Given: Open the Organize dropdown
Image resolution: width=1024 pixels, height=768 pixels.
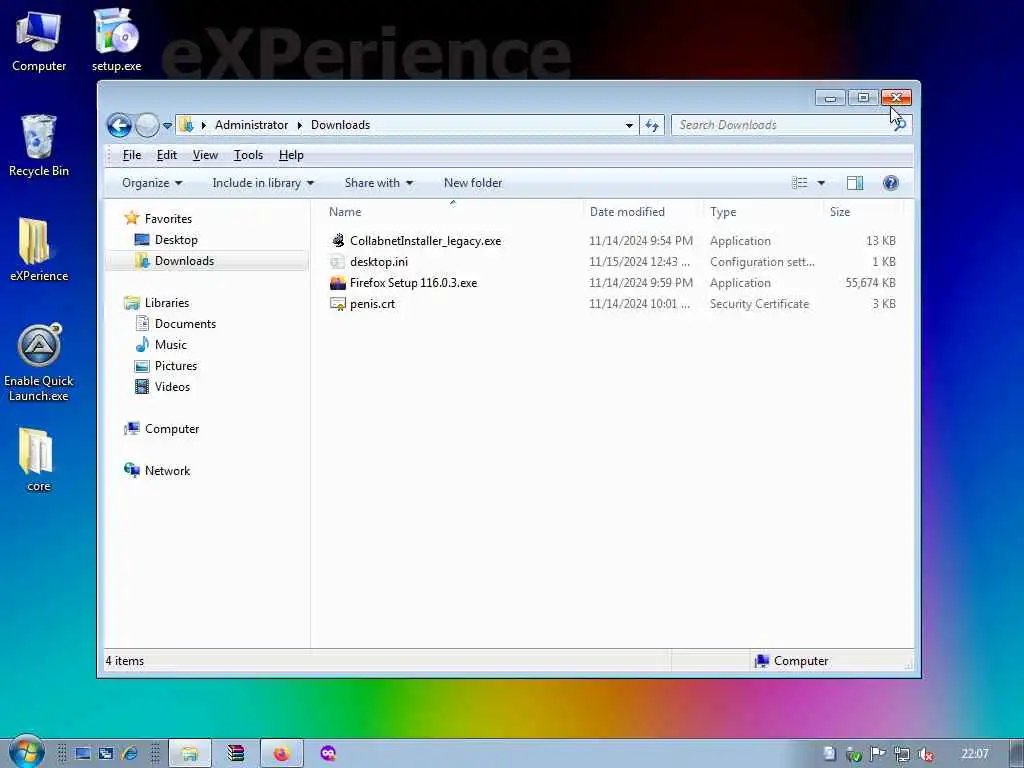Looking at the screenshot, I should (x=152, y=183).
